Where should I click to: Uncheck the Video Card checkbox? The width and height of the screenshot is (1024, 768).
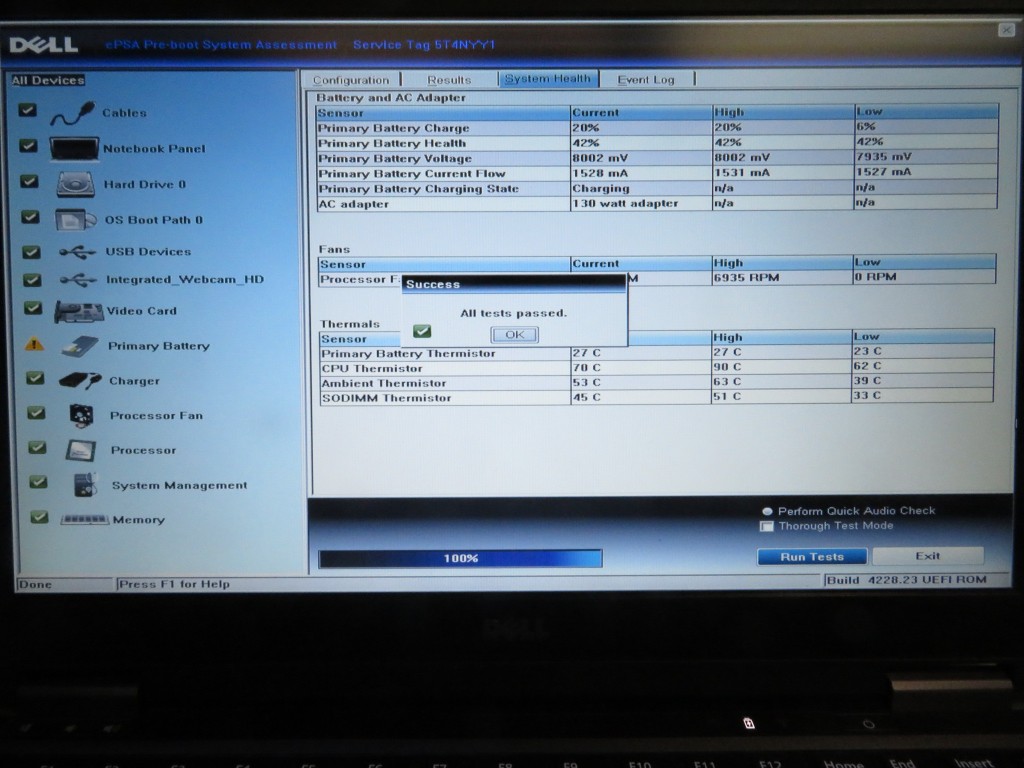click(33, 308)
